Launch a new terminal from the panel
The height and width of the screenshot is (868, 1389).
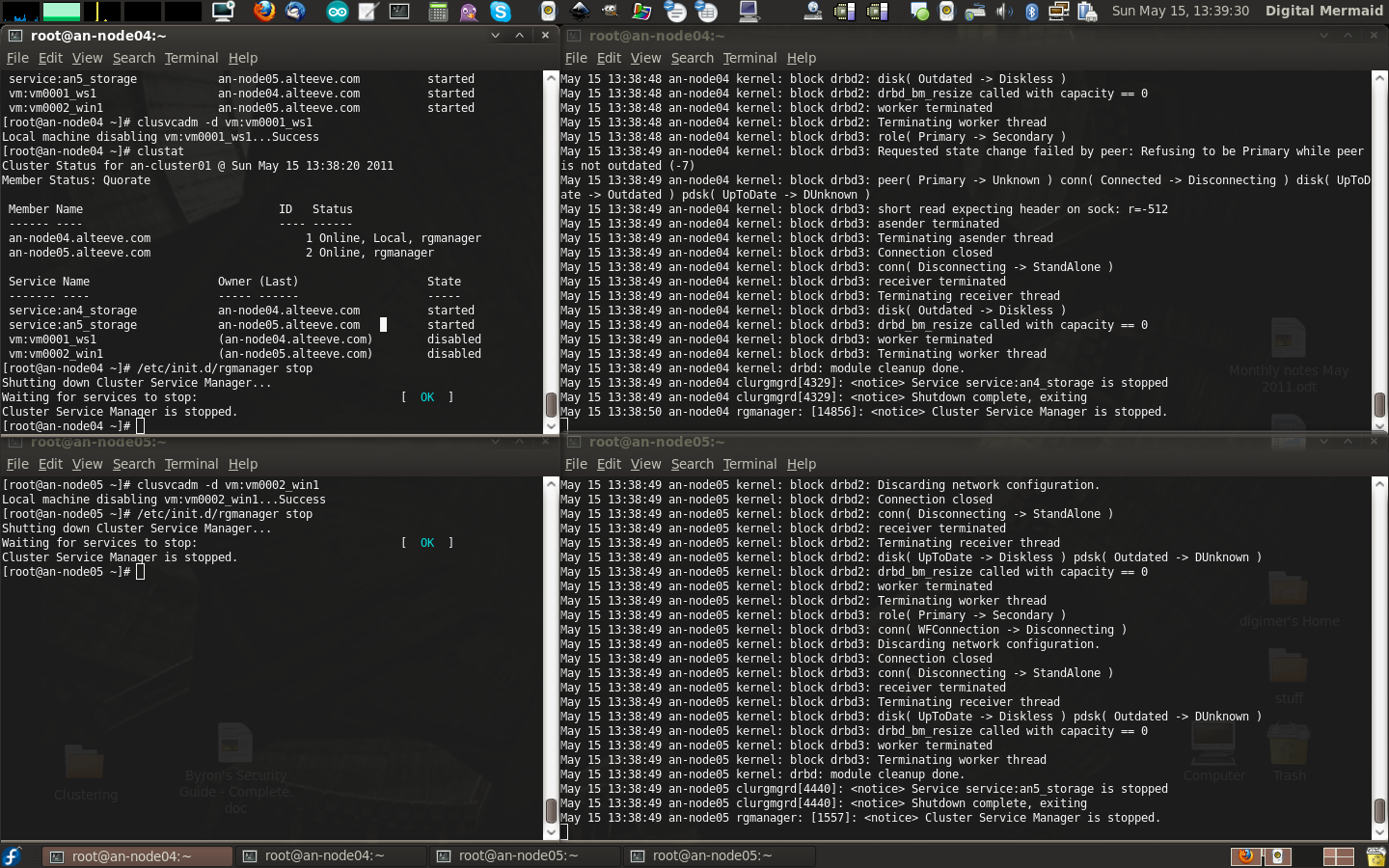point(399,12)
